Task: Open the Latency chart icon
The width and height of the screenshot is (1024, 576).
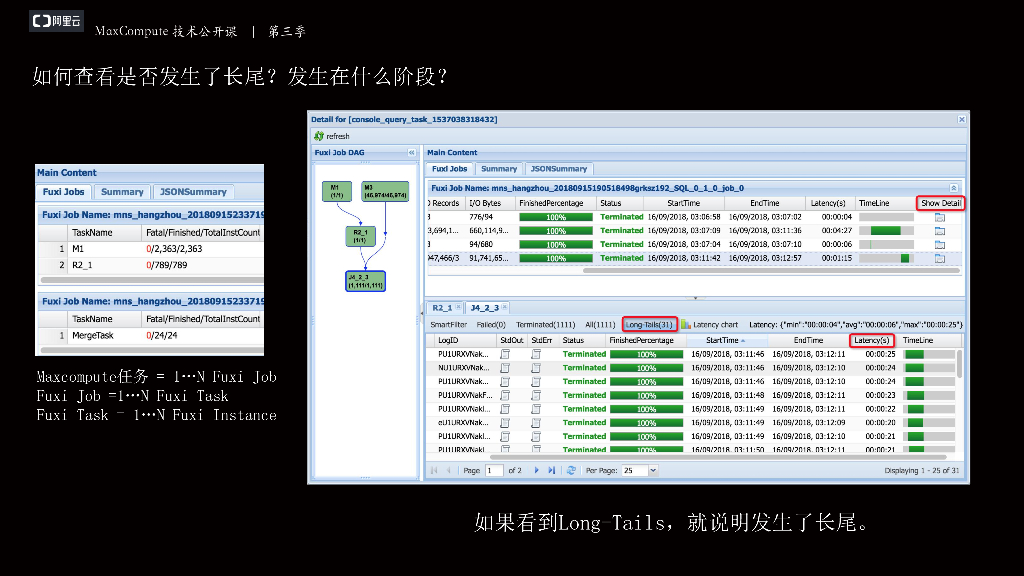Action: tap(686, 324)
